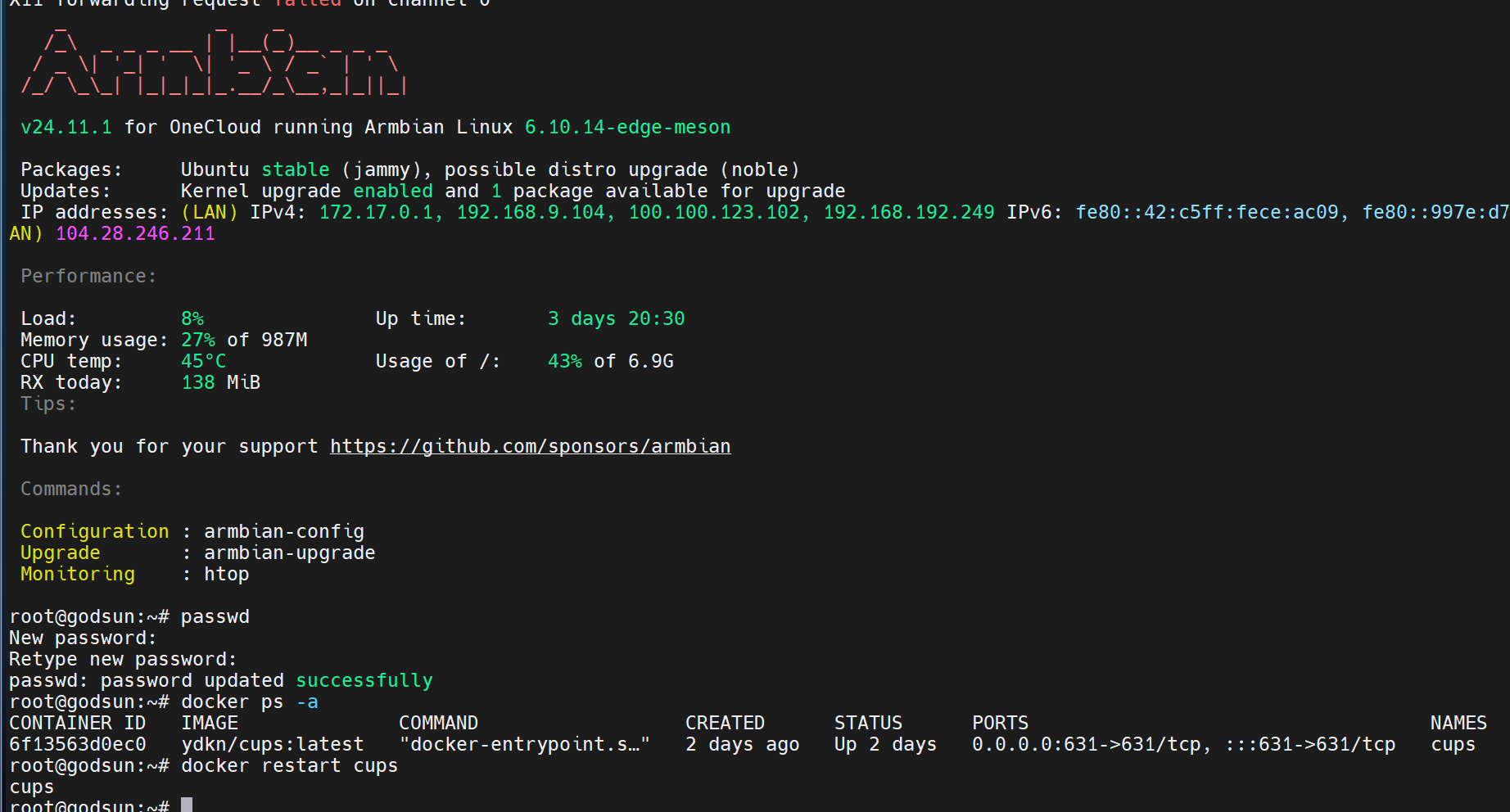The width and height of the screenshot is (1510, 812).
Task: Click the green word 'stable' in Packages line
Action: [296, 169]
